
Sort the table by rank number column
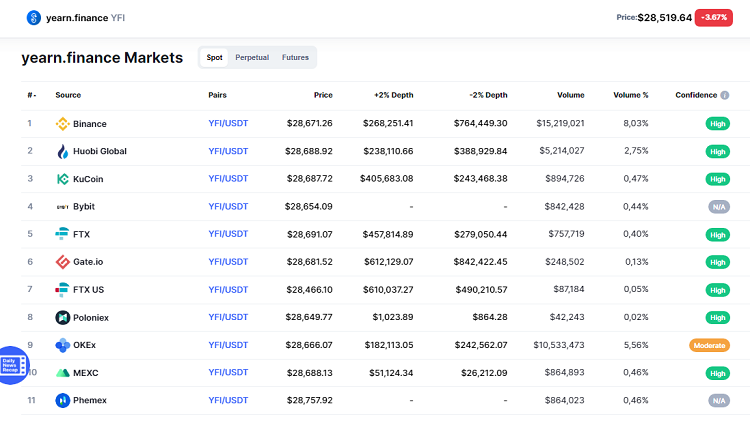[x=31, y=95]
